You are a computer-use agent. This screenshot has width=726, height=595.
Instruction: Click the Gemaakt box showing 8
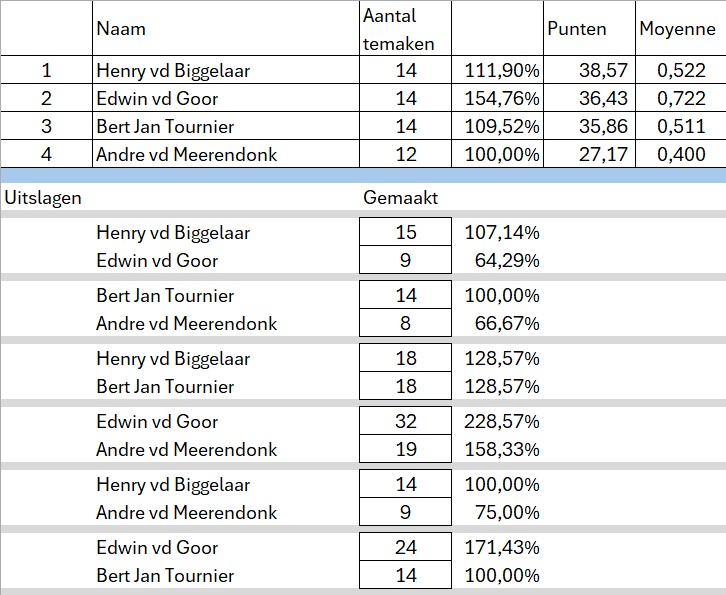pos(405,323)
